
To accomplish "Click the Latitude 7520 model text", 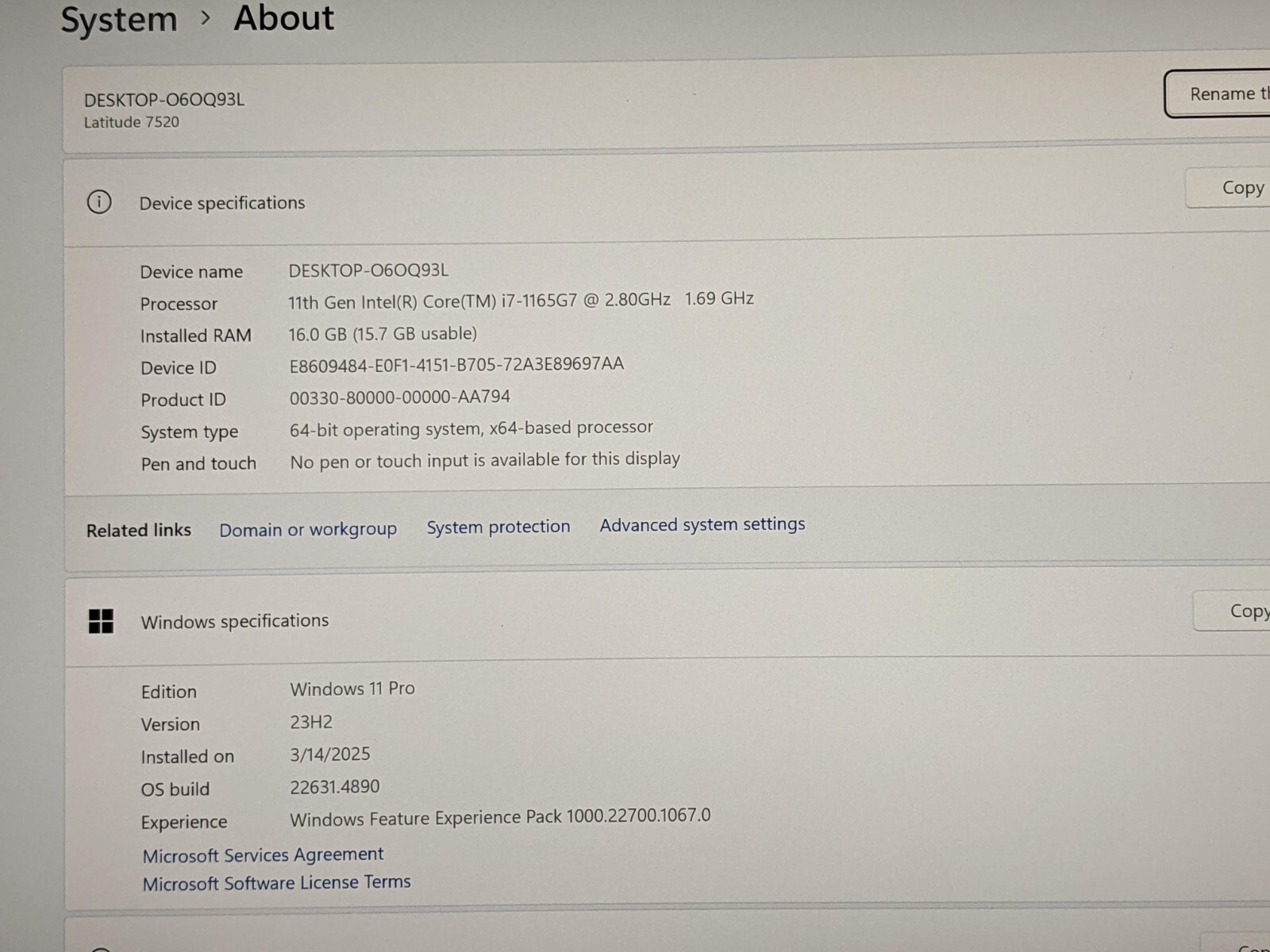I will click(132, 122).
